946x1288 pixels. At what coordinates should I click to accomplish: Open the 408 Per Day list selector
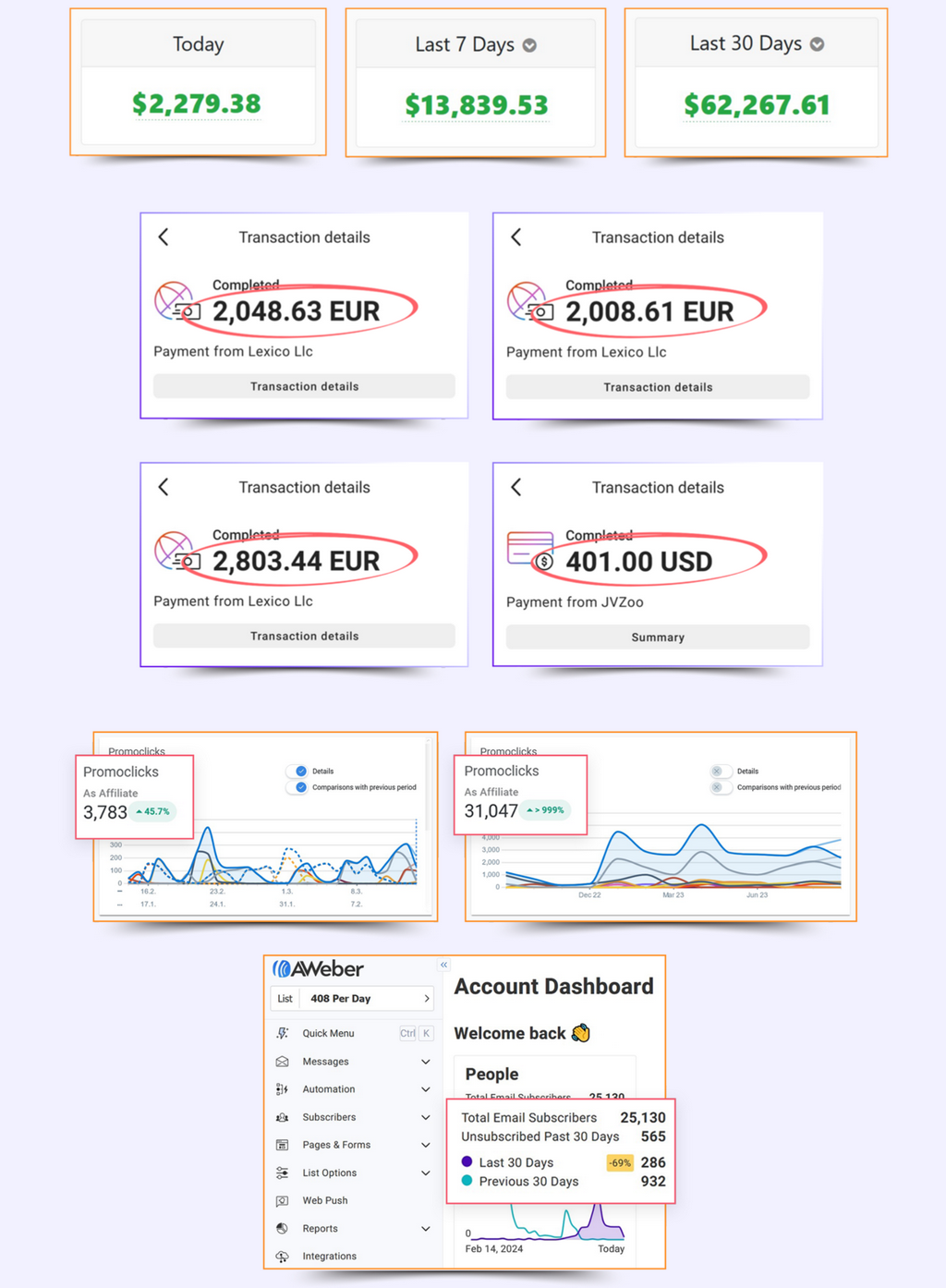pyautogui.click(x=351, y=999)
